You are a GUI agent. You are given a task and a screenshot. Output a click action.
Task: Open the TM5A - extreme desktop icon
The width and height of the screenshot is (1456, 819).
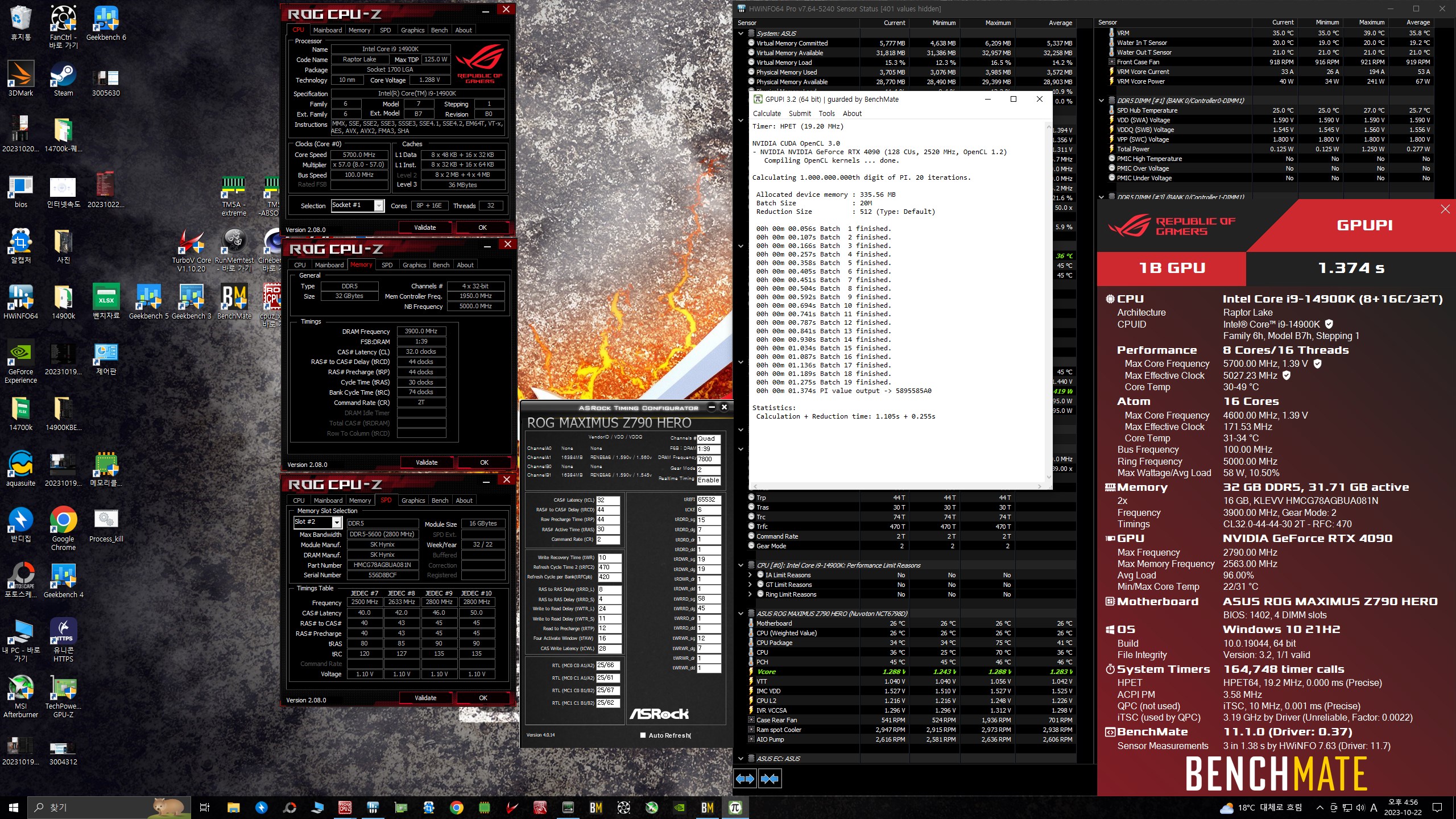coord(234,195)
